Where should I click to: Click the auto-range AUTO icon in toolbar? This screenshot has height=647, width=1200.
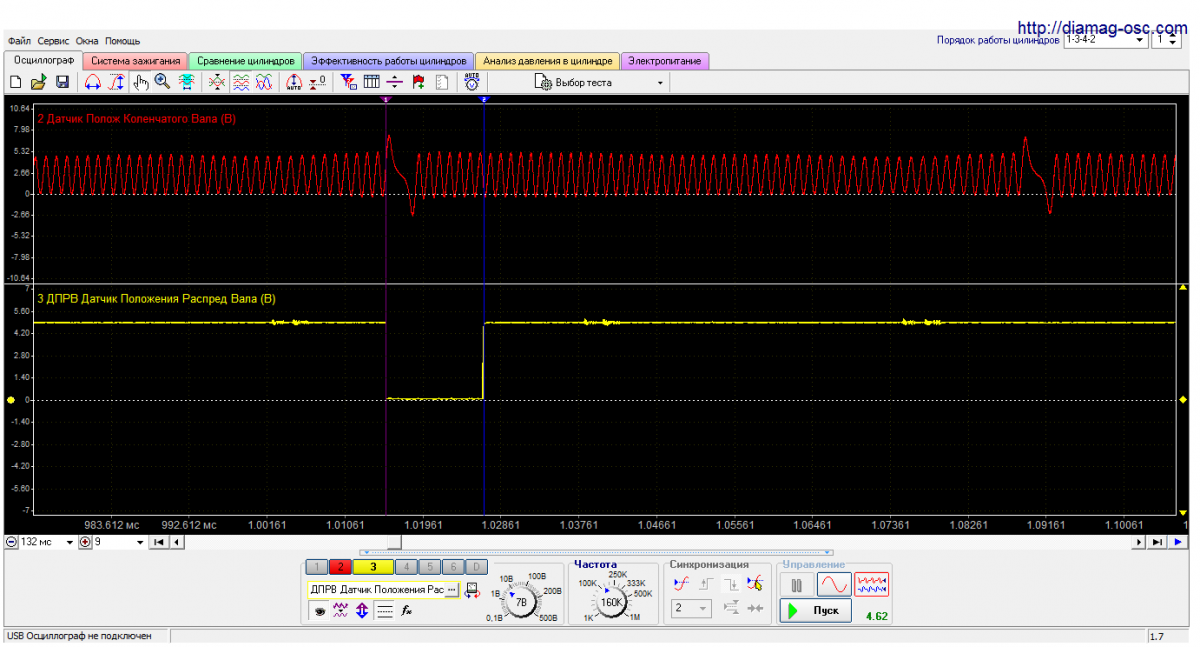point(294,82)
